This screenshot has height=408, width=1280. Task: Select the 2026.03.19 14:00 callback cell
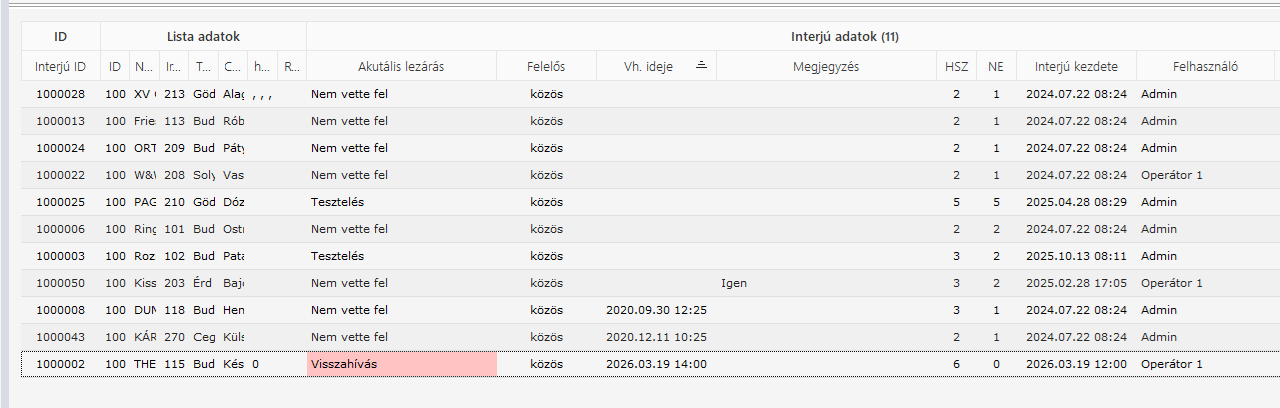tap(656, 364)
